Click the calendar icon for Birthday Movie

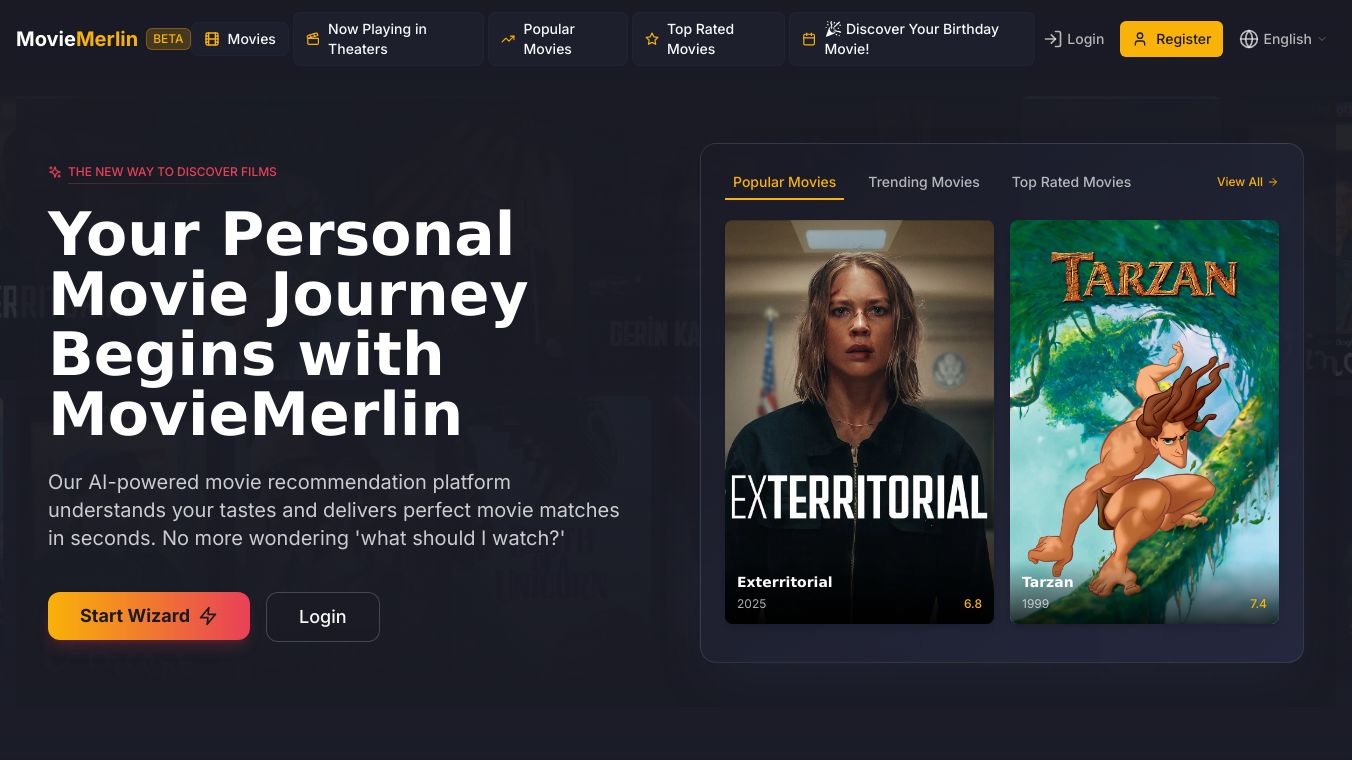[x=809, y=39]
